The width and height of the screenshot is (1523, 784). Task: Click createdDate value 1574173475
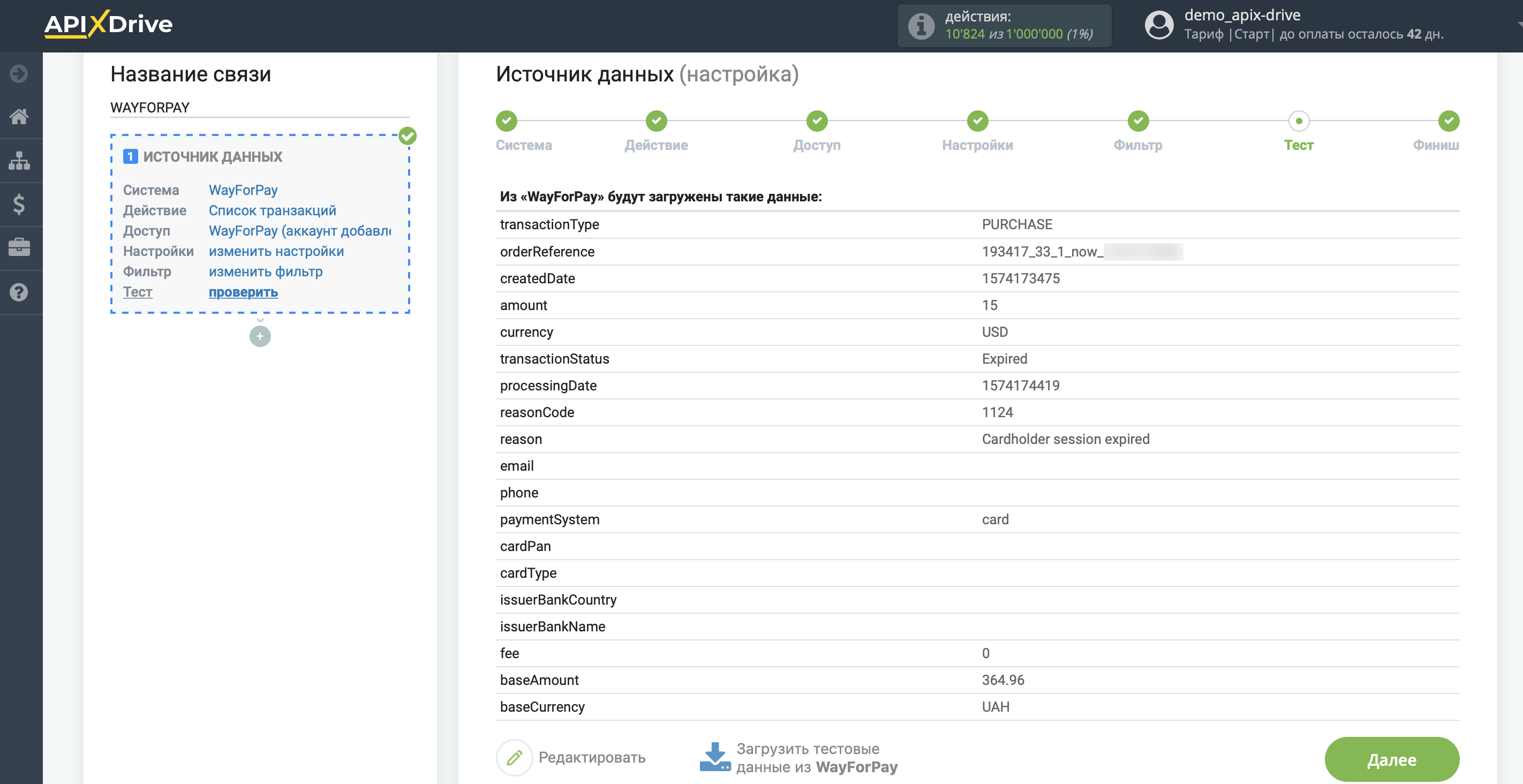[1021, 278]
